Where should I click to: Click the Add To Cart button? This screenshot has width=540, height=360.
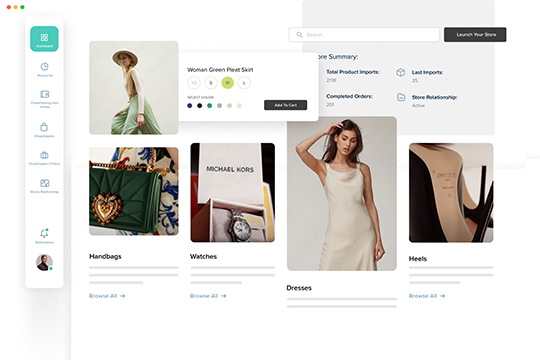click(285, 105)
